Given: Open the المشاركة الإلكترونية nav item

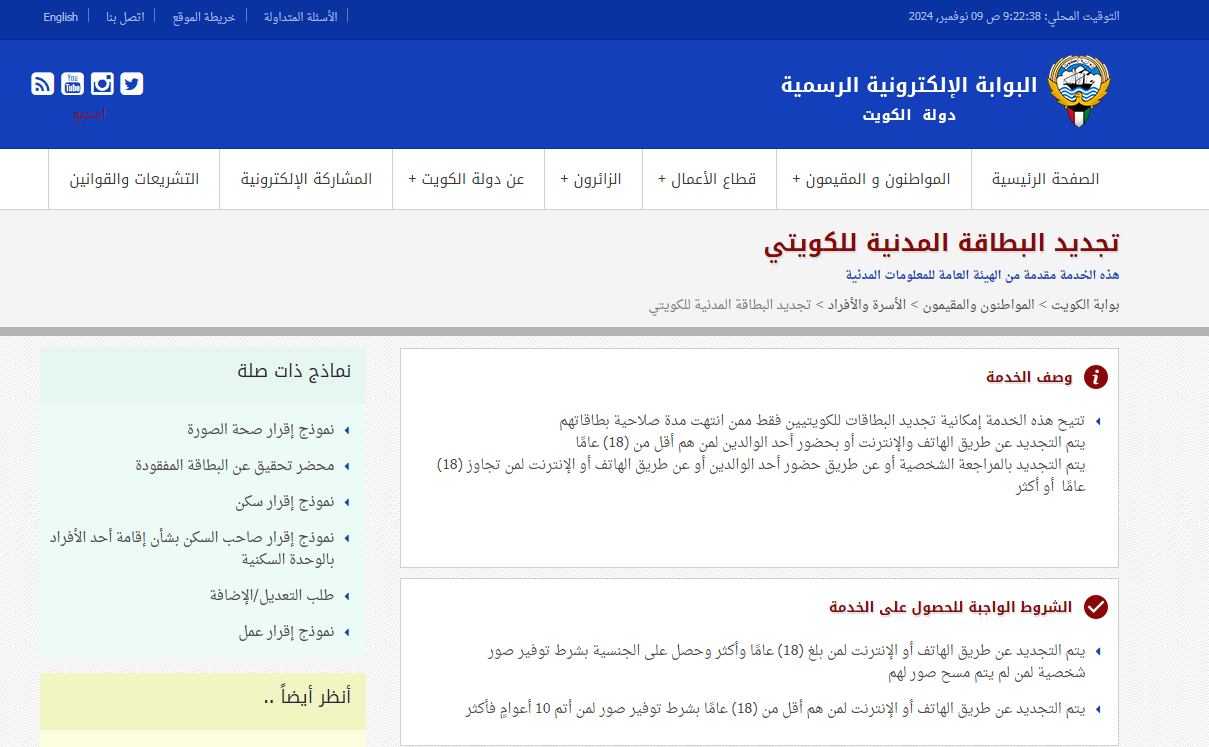Looking at the screenshot, I should (x=306, y=179).
